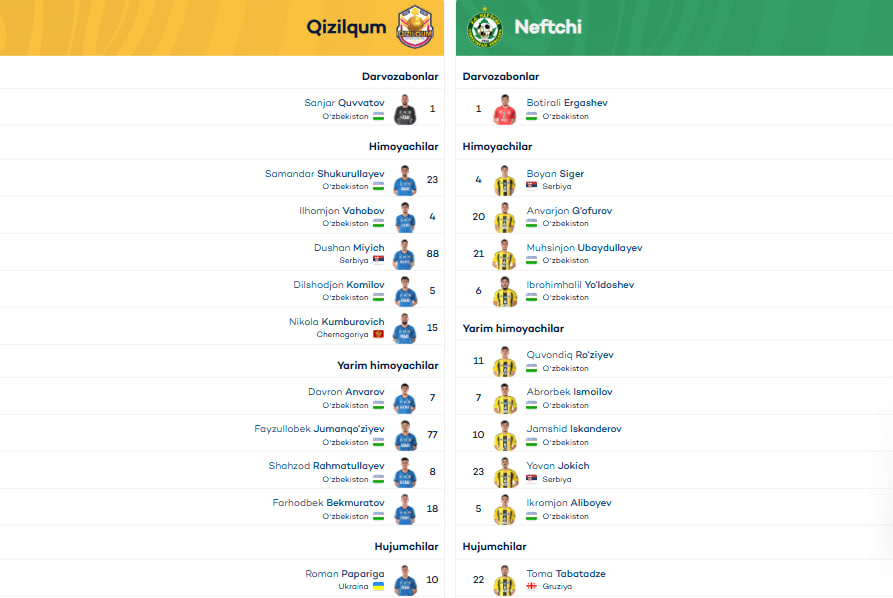Screen dimensions: 893x598
Task: Click the Serbia flag beside Boyan Siger
Action: click(531, 186)
